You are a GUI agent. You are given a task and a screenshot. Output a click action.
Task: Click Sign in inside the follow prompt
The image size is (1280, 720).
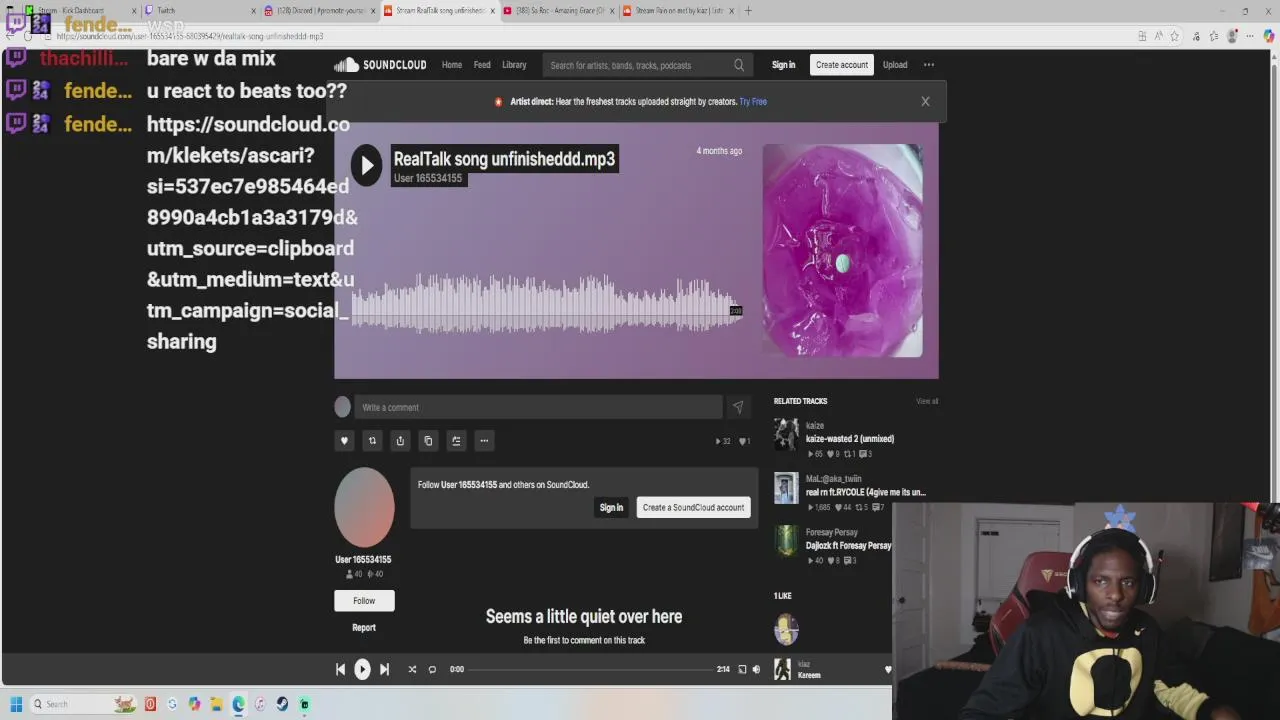pyautogui.click(x=611, y=508)
